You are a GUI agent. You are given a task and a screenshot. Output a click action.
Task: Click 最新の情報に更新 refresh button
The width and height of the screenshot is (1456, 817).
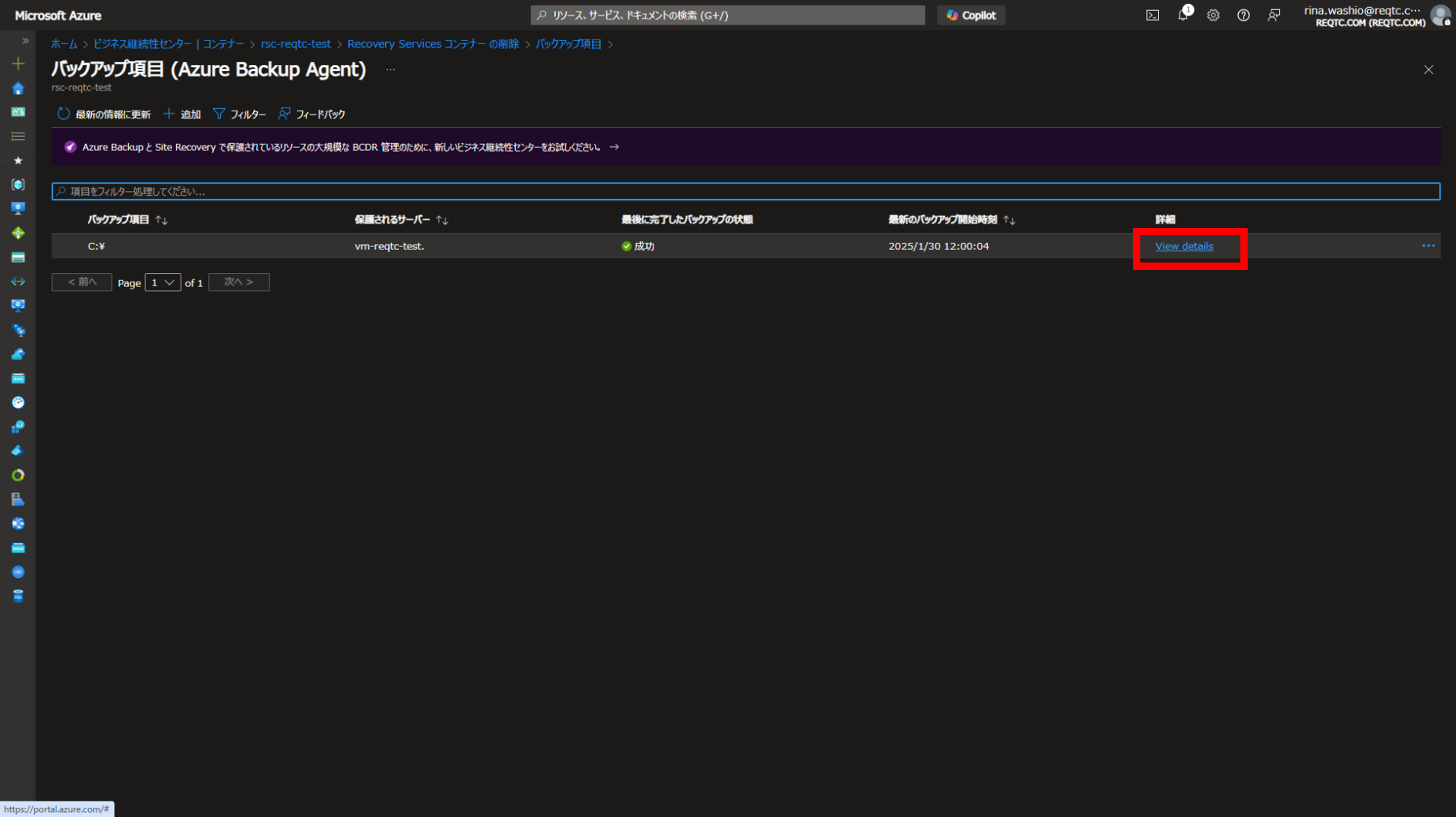(x=104, y=114)
